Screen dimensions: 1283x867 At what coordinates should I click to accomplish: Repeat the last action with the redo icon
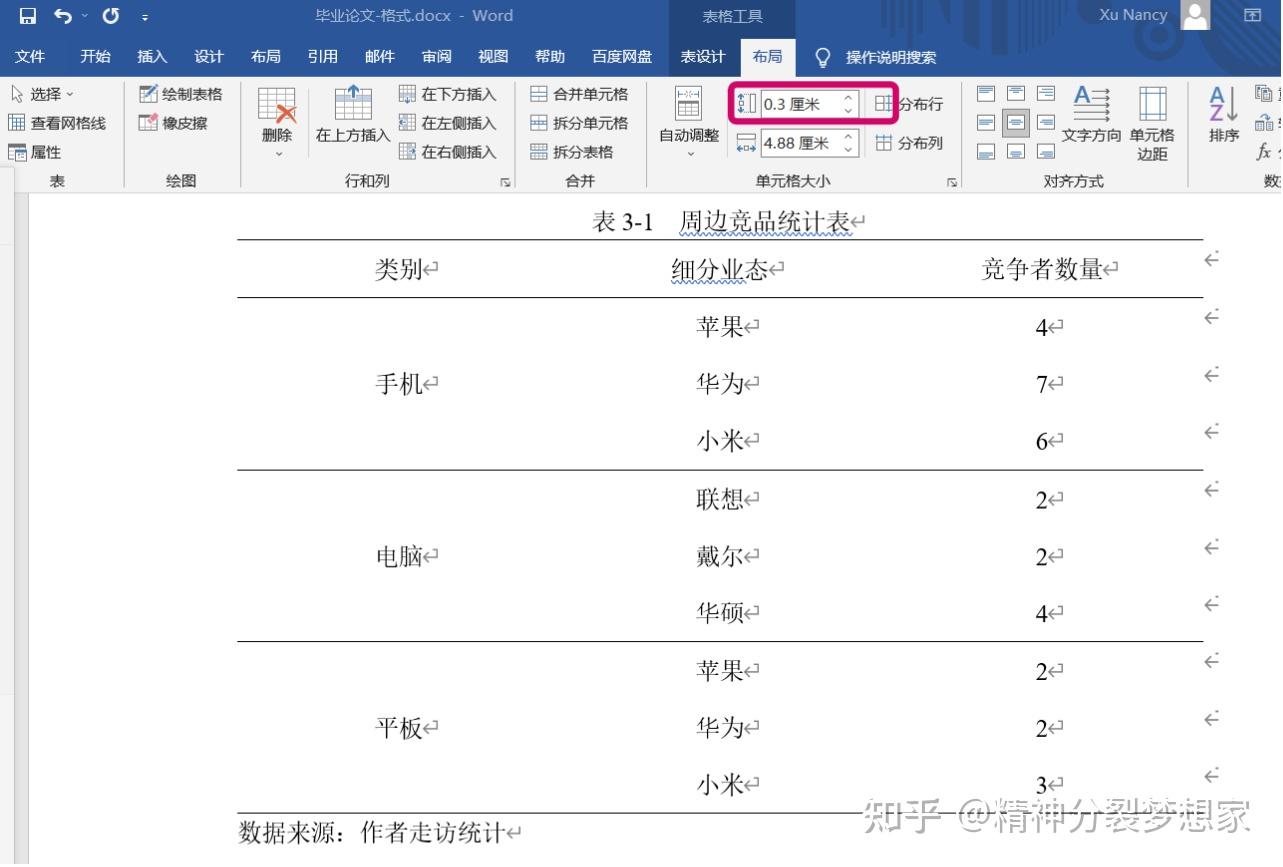click(111, 16)
